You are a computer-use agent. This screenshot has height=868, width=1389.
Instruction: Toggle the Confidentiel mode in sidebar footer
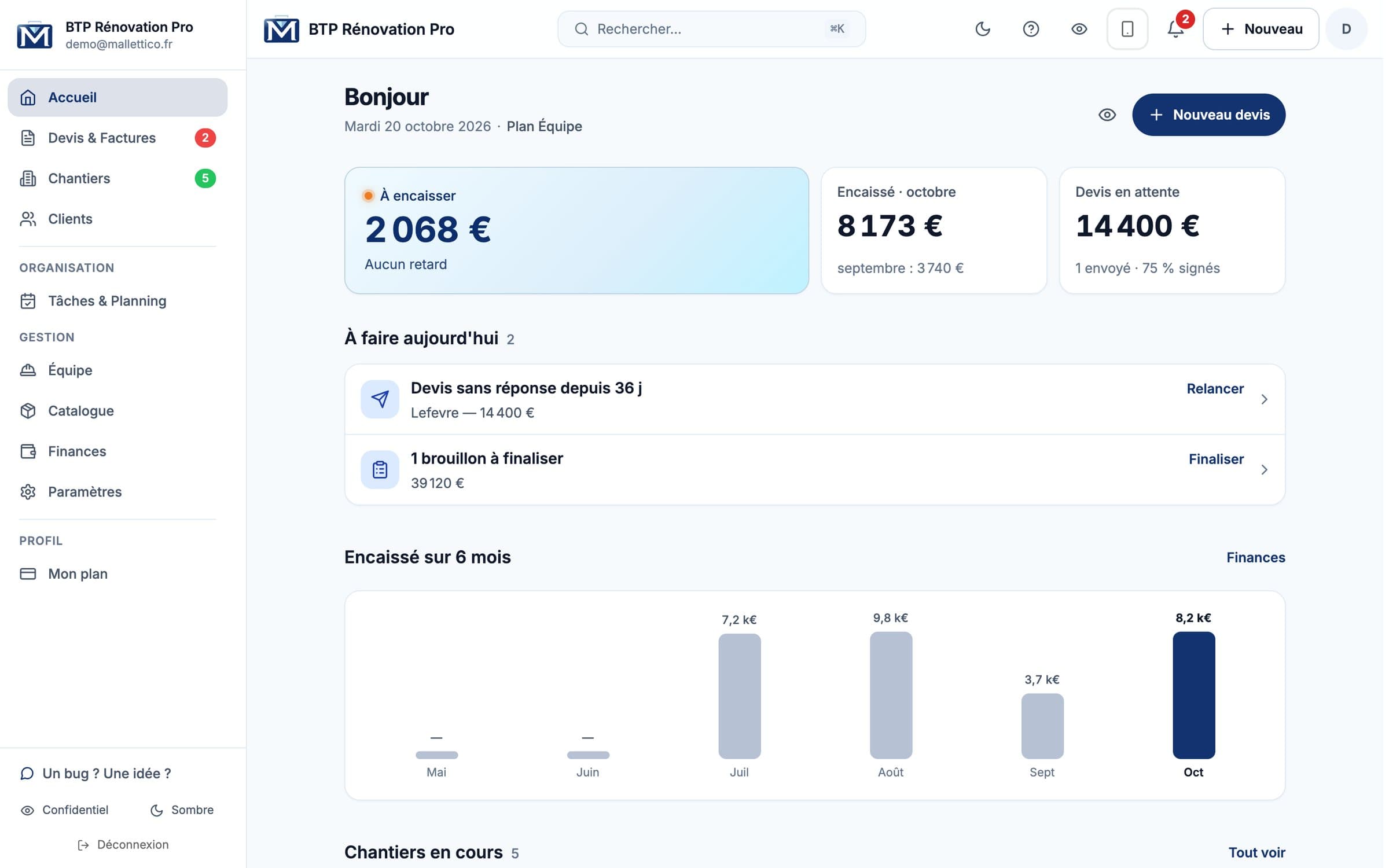coord(64,810)
